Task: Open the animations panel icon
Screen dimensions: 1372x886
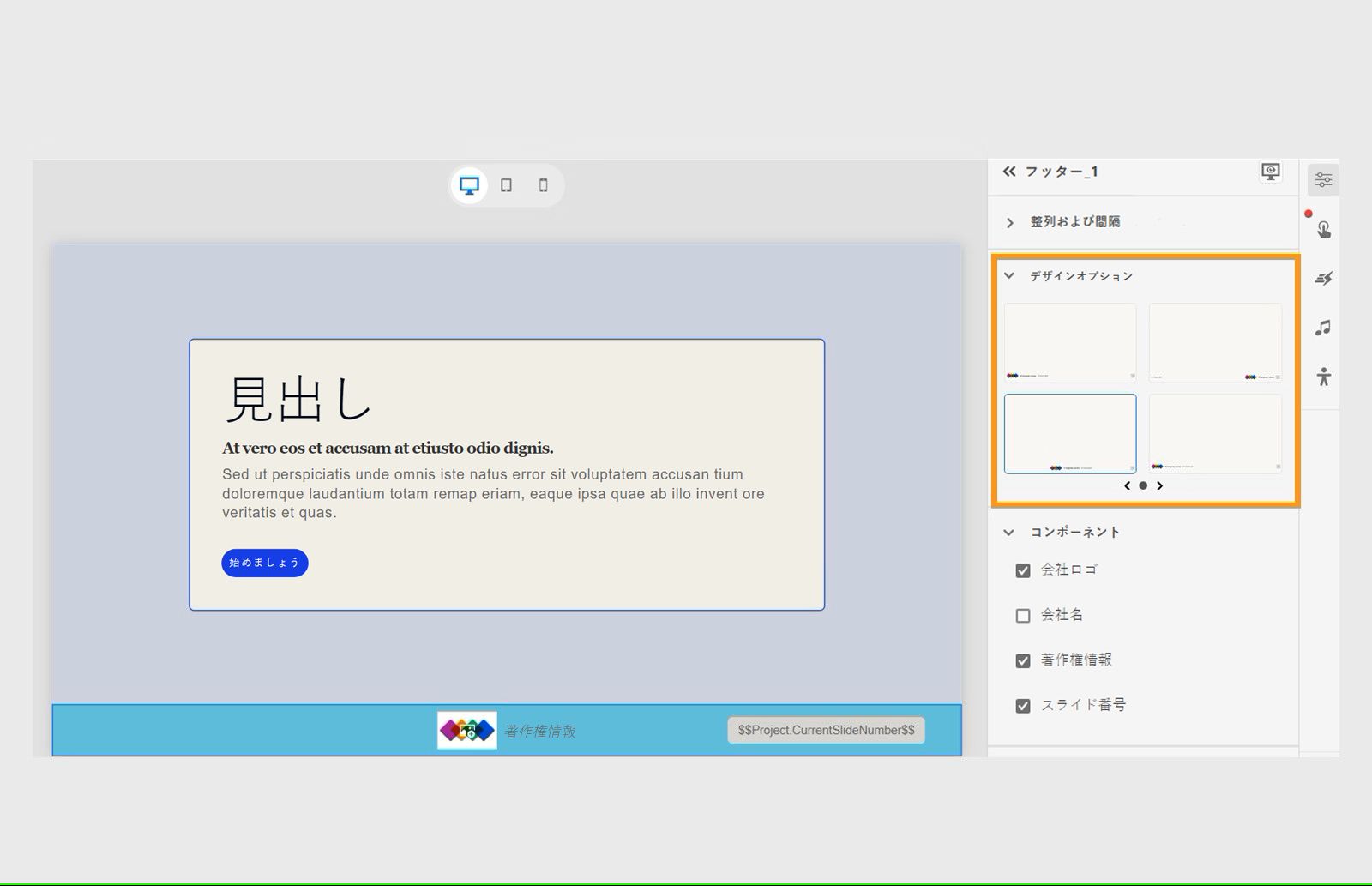Action: [1323, 279]
